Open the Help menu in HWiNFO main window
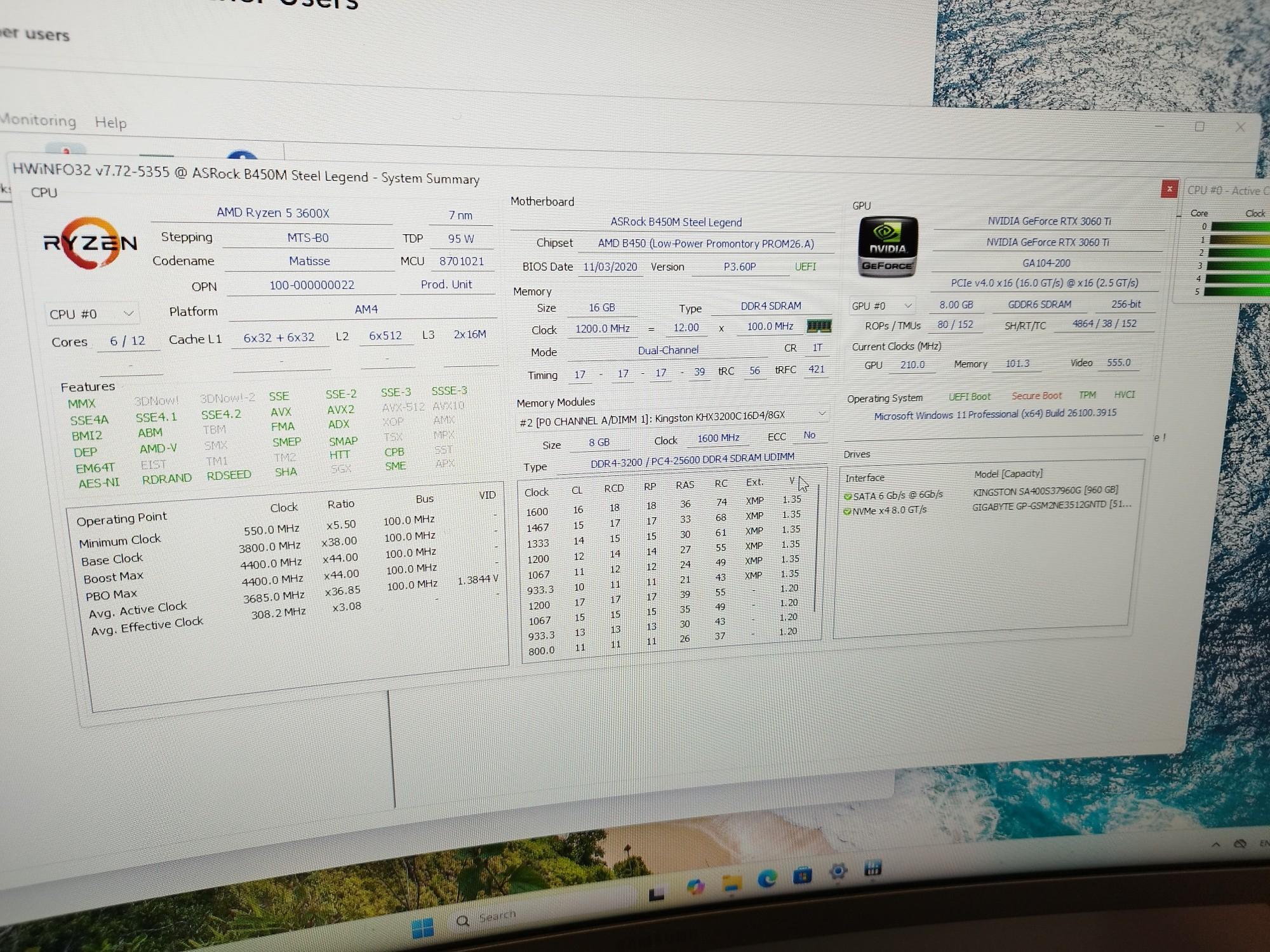This screenshot has width=1270, height=952. [110, 122]
